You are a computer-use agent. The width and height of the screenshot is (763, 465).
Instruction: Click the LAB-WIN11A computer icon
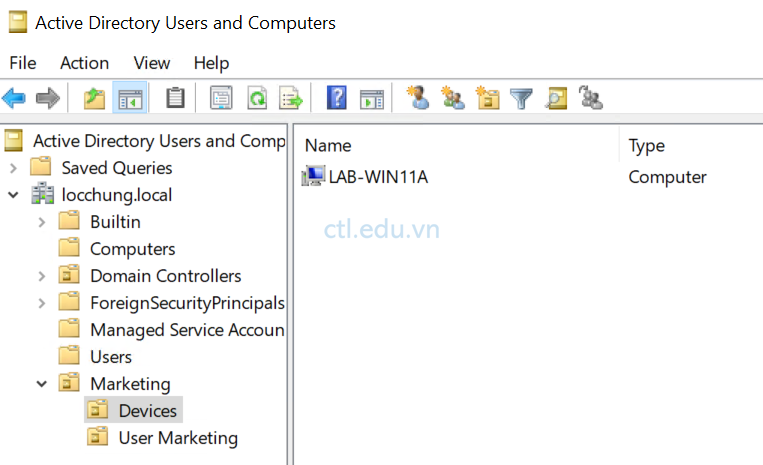point(313,176)
